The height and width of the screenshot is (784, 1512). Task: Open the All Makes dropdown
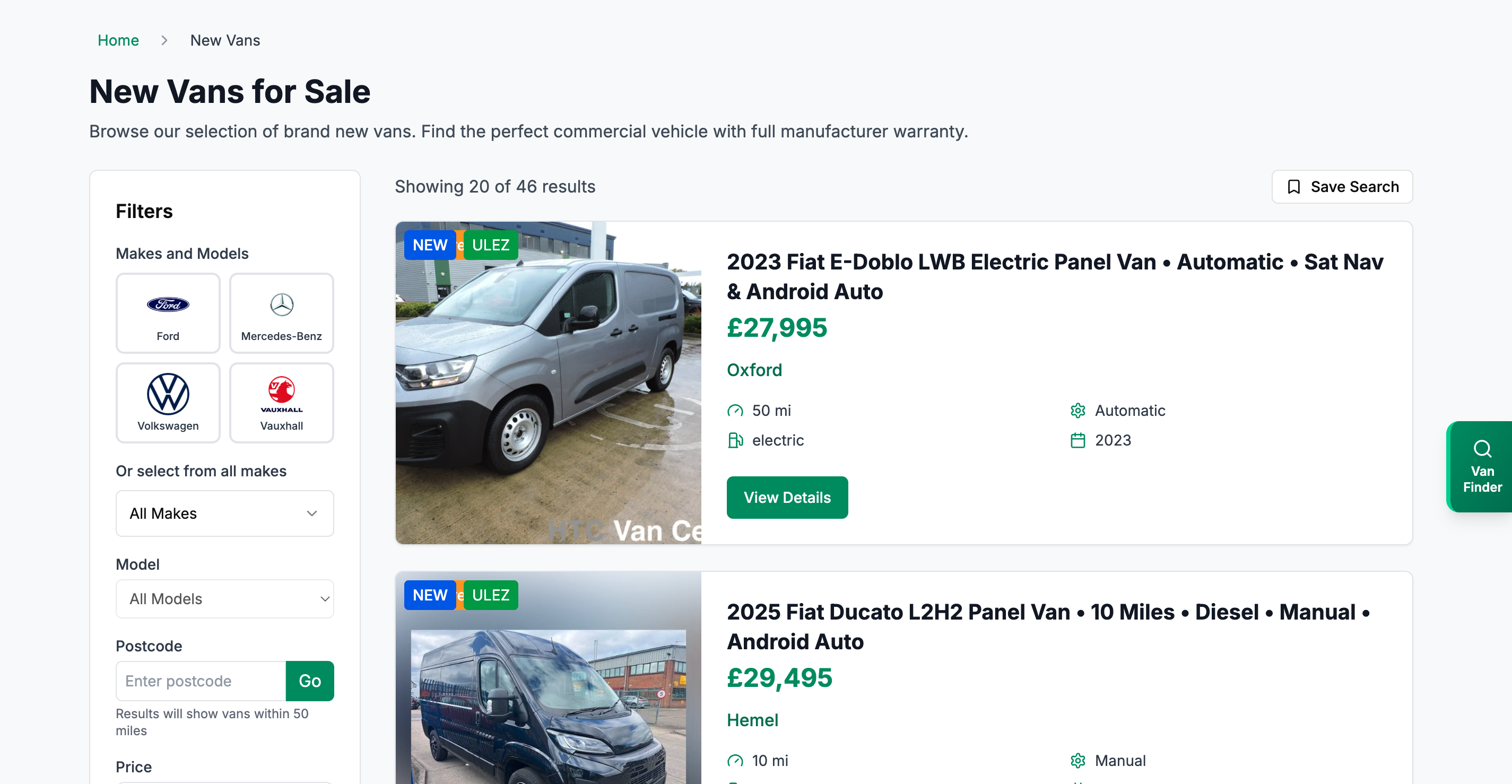pyautogui.click(x=224, y=513)
